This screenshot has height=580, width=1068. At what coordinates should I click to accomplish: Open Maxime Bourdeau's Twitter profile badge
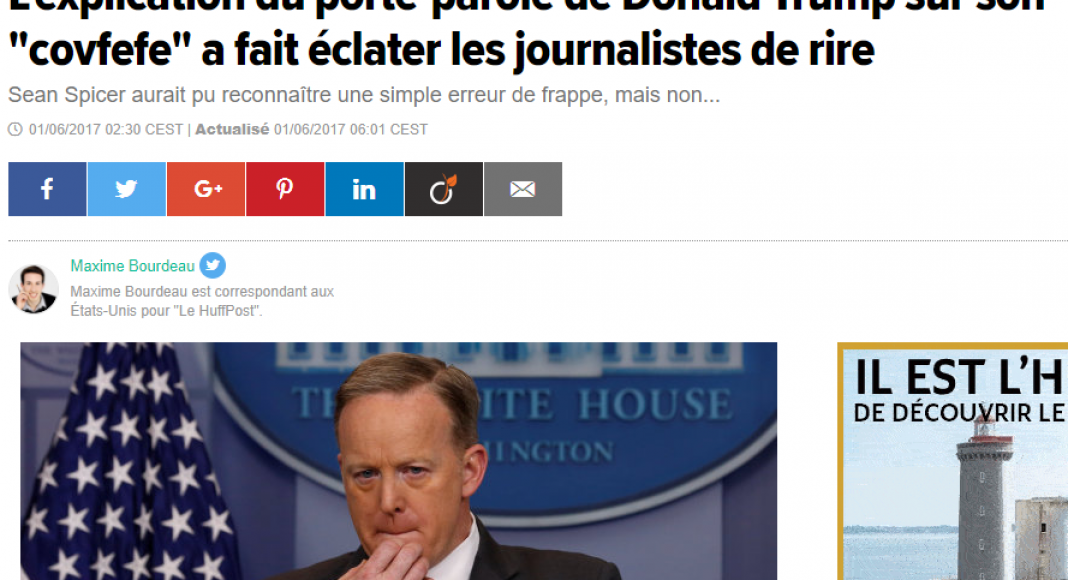(213, 265)
